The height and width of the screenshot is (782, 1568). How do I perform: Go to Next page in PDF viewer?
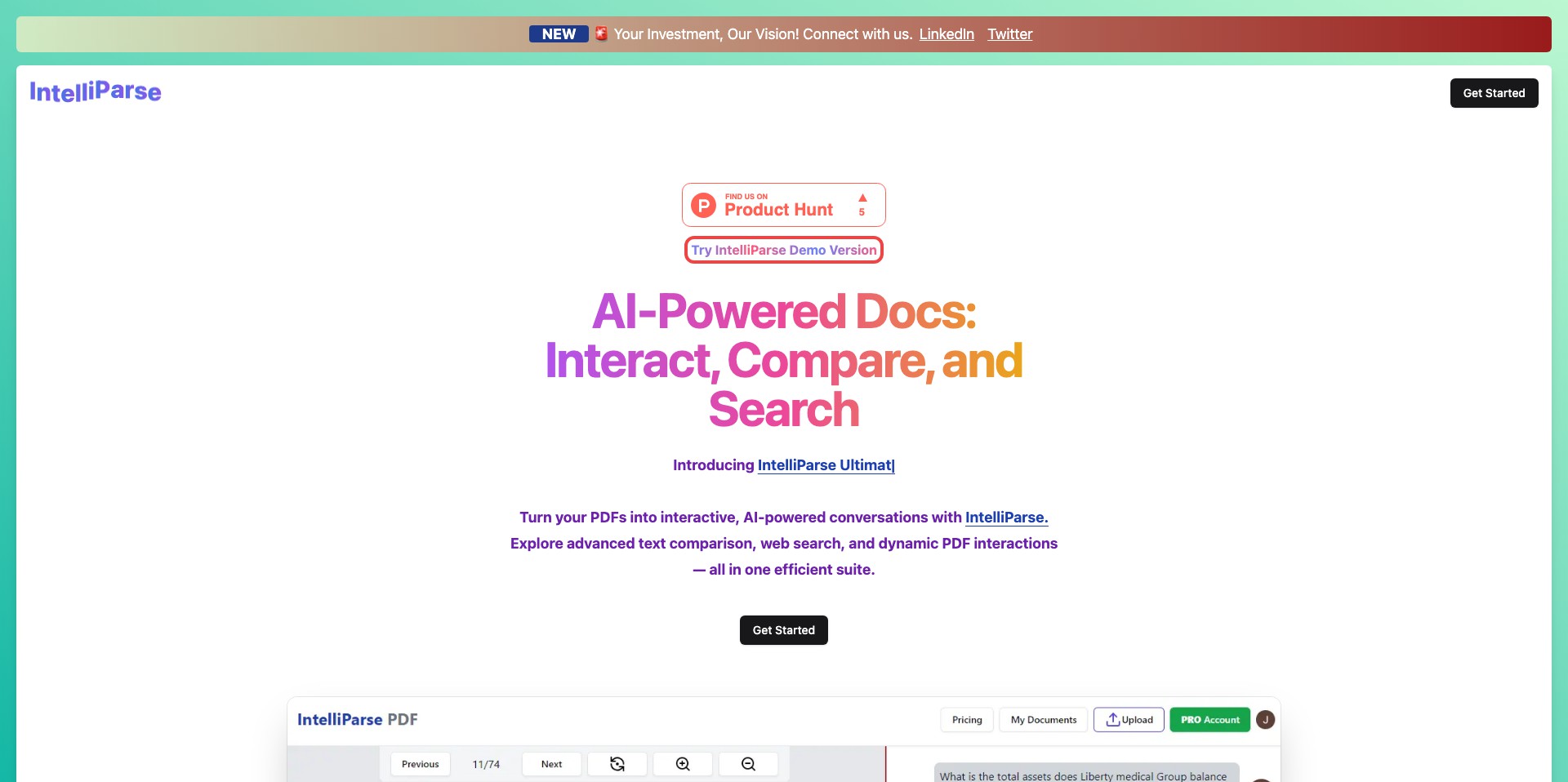pyautogui.click(x=552, y=764)
